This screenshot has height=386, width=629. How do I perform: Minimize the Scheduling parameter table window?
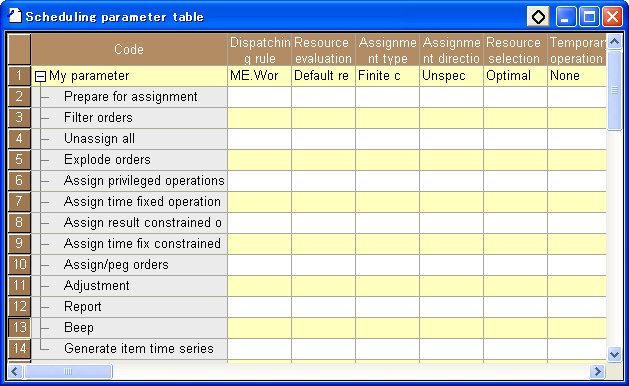[x=566, y=17]
